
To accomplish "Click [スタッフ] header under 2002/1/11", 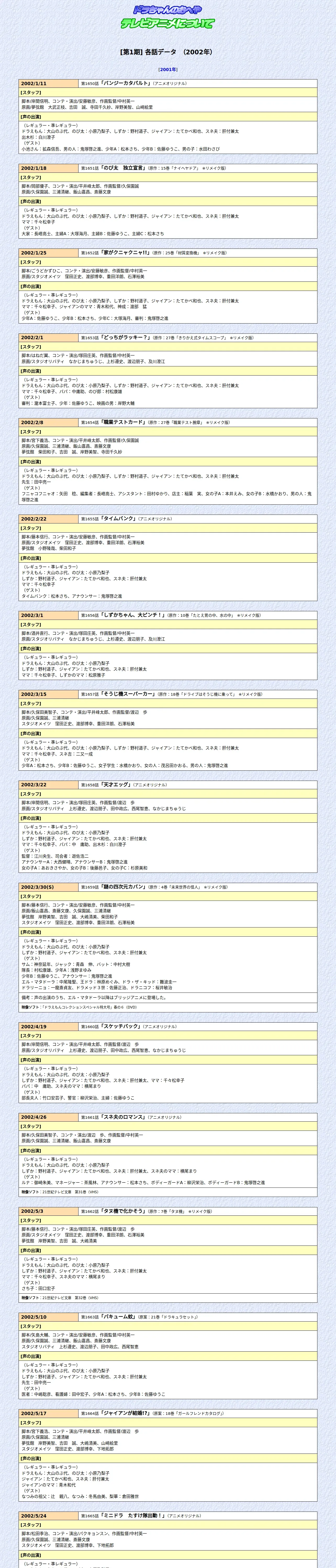I will click(x=168, y=93).
